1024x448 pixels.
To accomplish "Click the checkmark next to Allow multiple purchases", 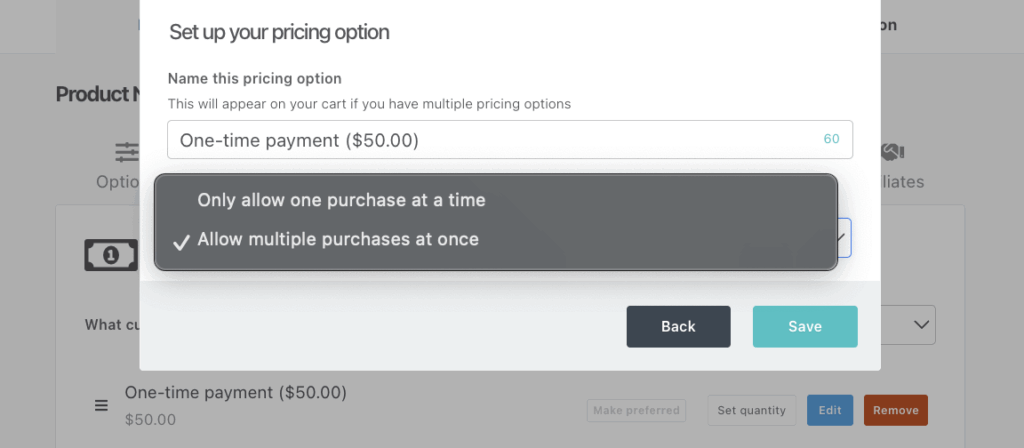I will pos(181,241).
